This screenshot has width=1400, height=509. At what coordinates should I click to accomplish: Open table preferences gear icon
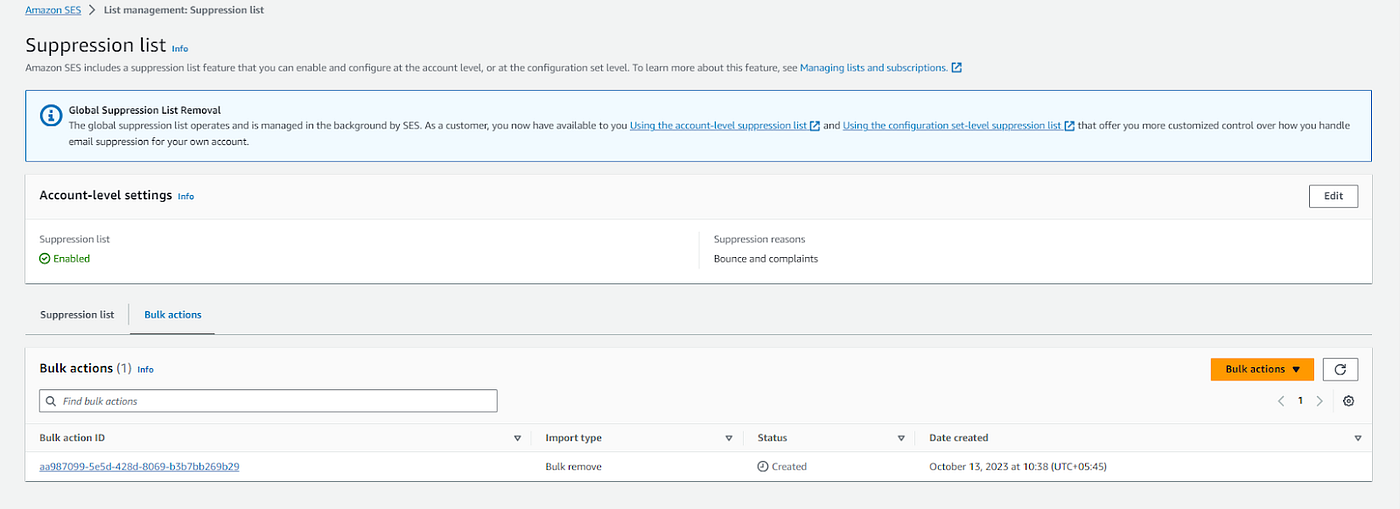tap(1348, 401)
